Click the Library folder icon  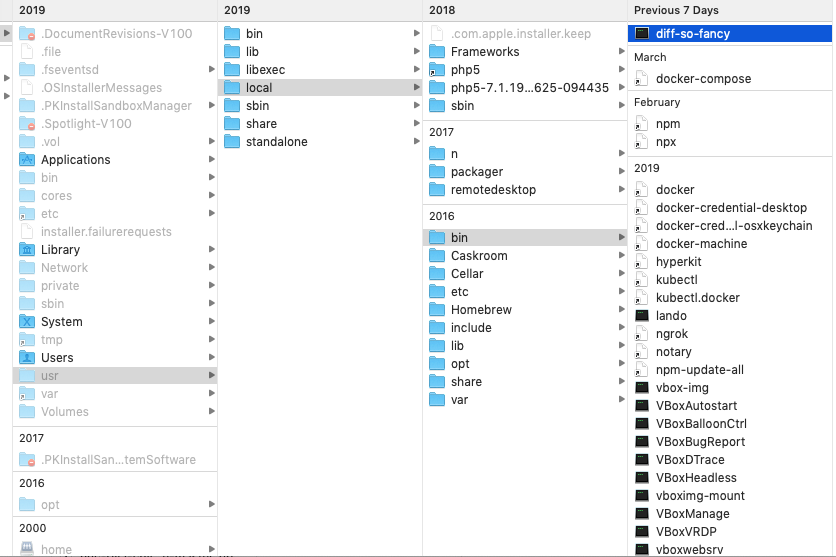pos(27,249)
